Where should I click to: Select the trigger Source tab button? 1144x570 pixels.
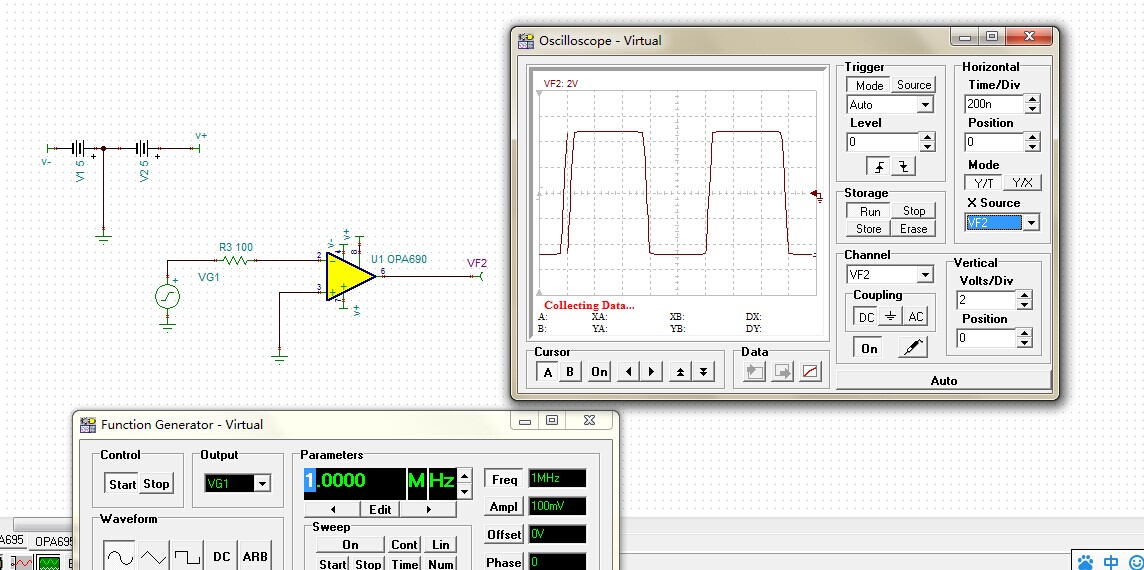913,85
